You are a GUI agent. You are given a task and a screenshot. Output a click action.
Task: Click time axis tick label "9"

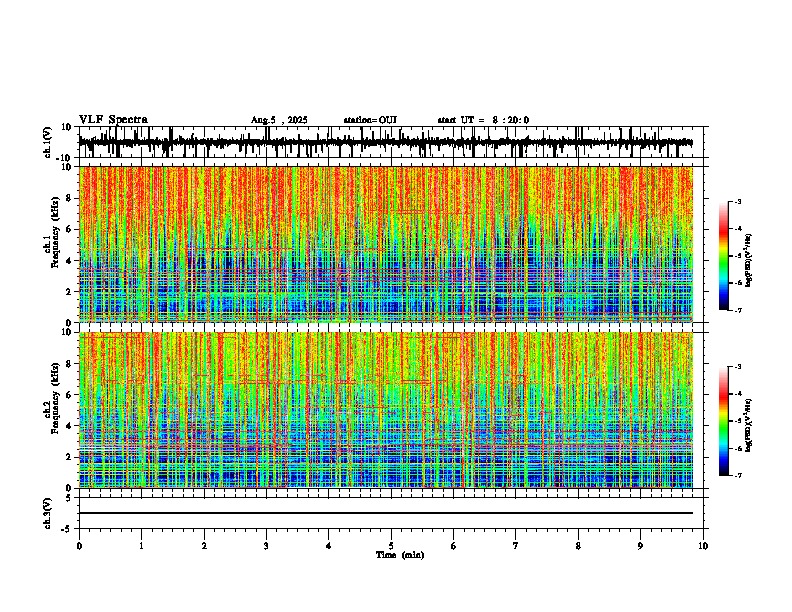click(640, 545)
